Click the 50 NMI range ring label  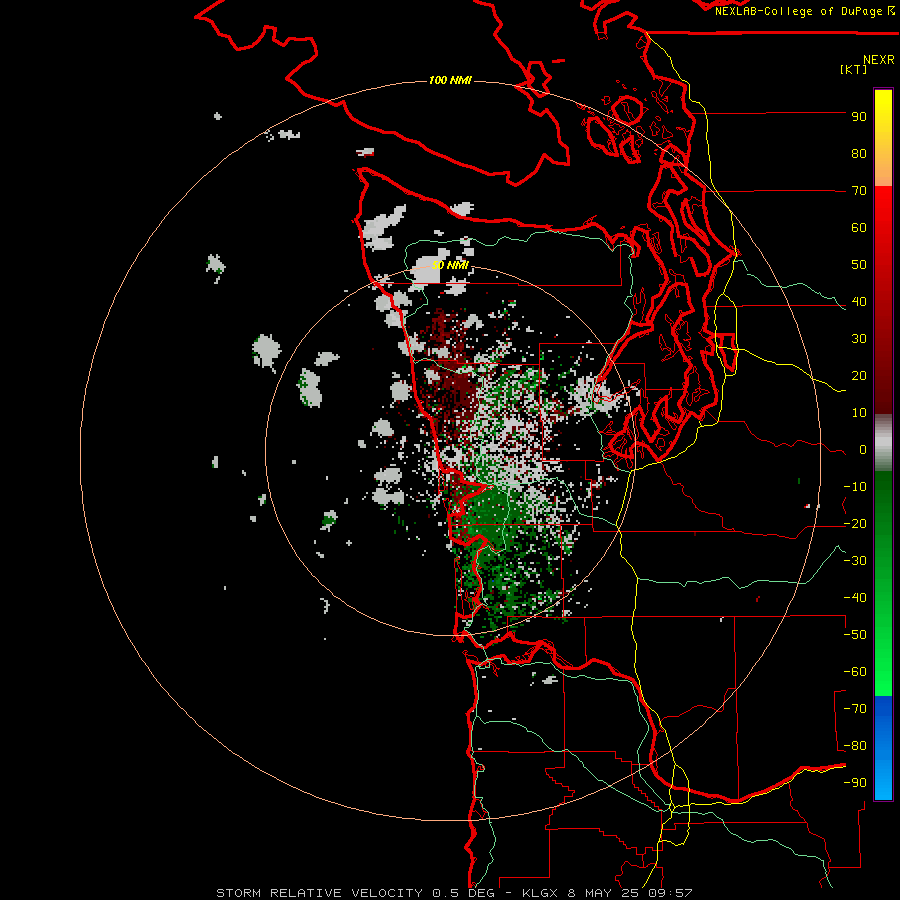click(450, 265)
